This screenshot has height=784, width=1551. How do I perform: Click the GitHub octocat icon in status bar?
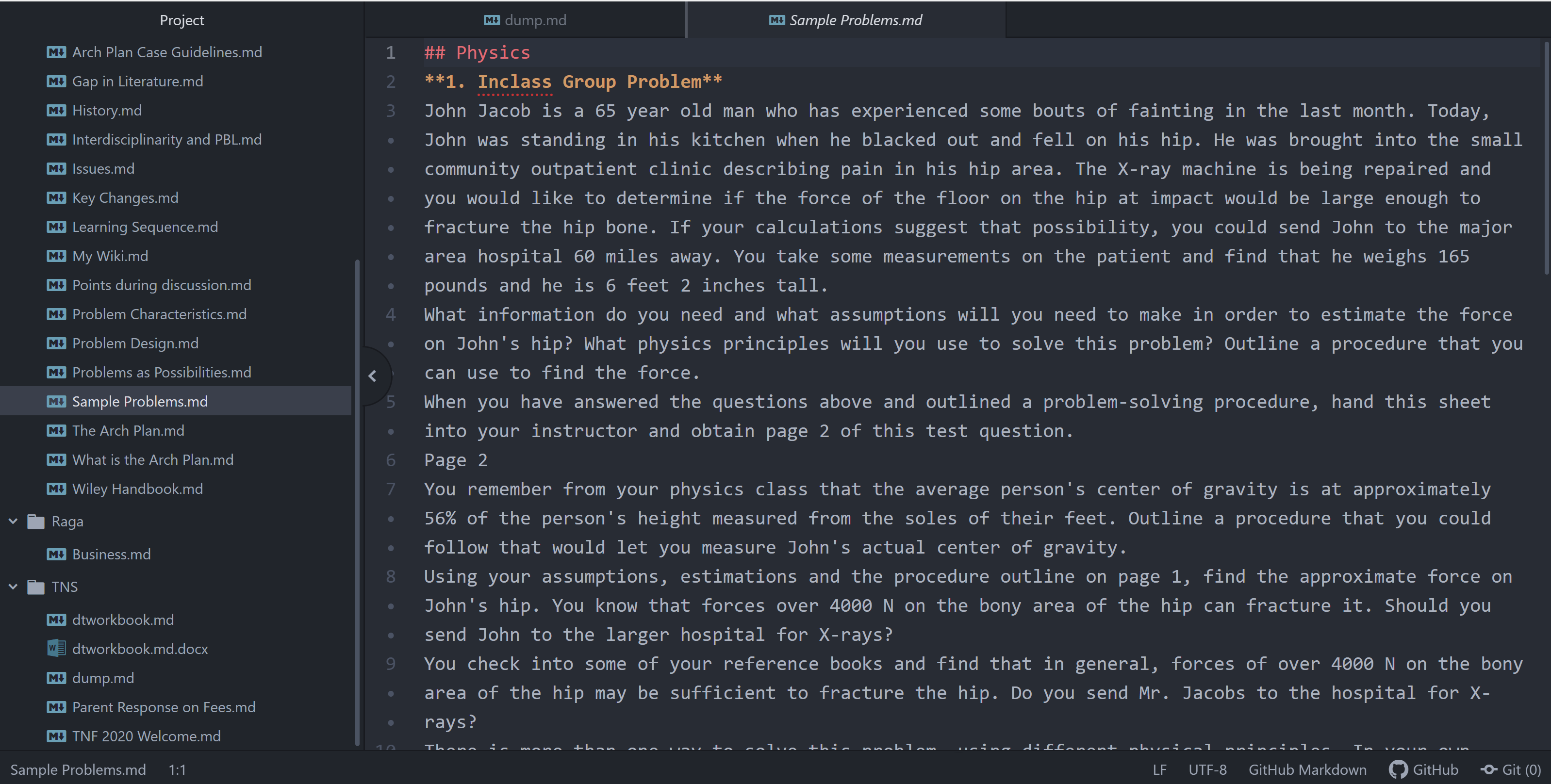(1398, 769)
